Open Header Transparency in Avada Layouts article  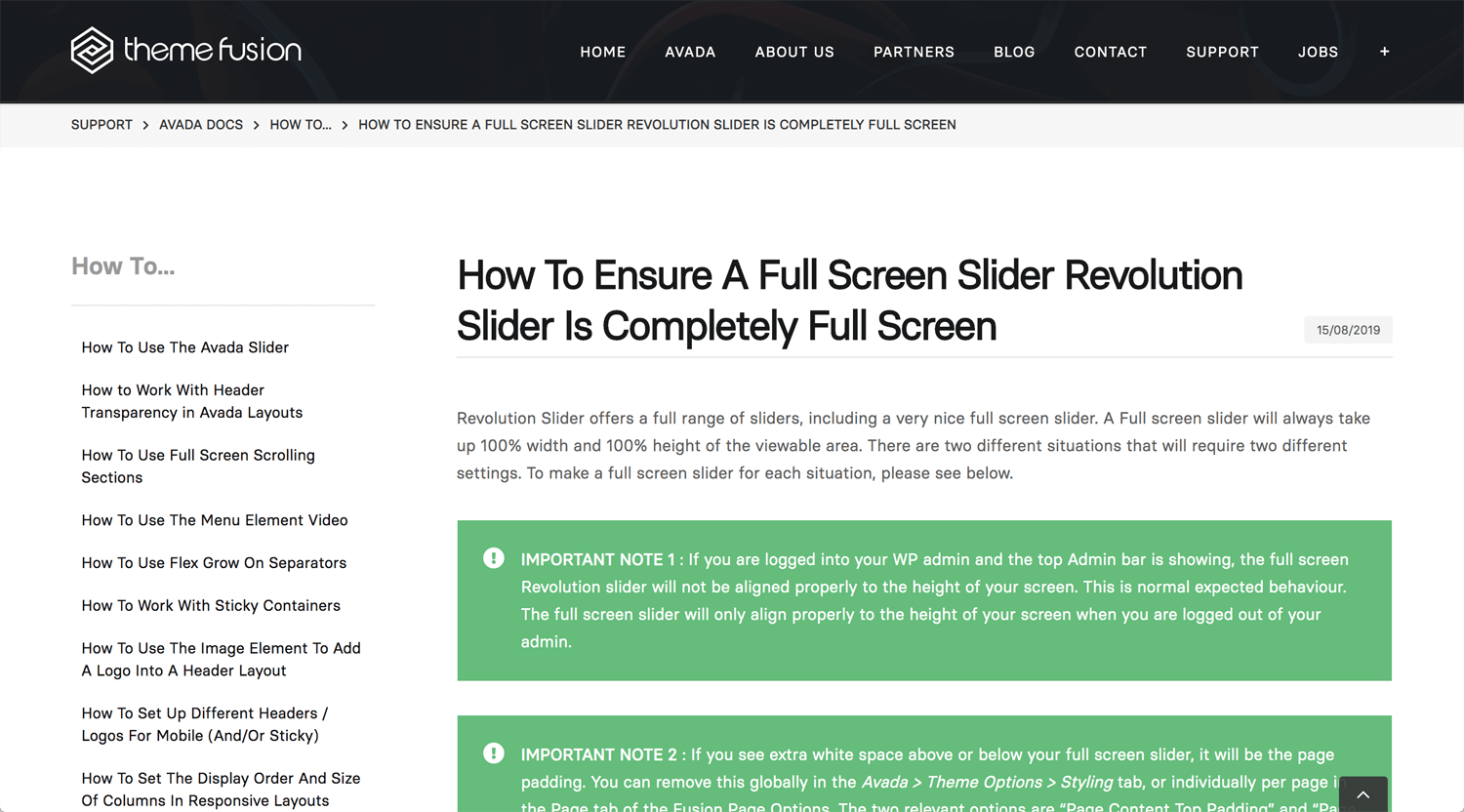192,401
